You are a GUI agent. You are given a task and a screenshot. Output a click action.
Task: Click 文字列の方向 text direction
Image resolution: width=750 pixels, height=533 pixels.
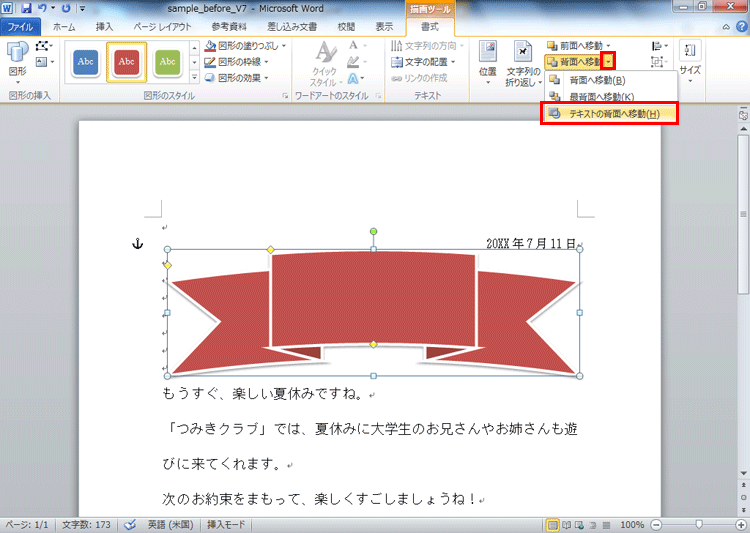pos(427,46)
